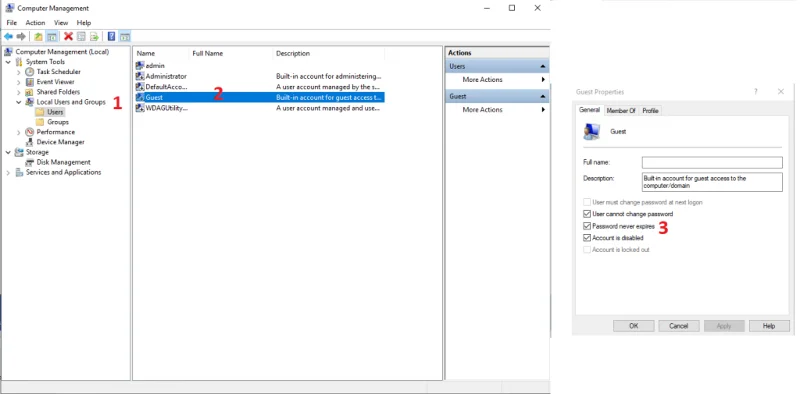
Task: Click the Properties toolbar icon
Action: pos(81,37)
